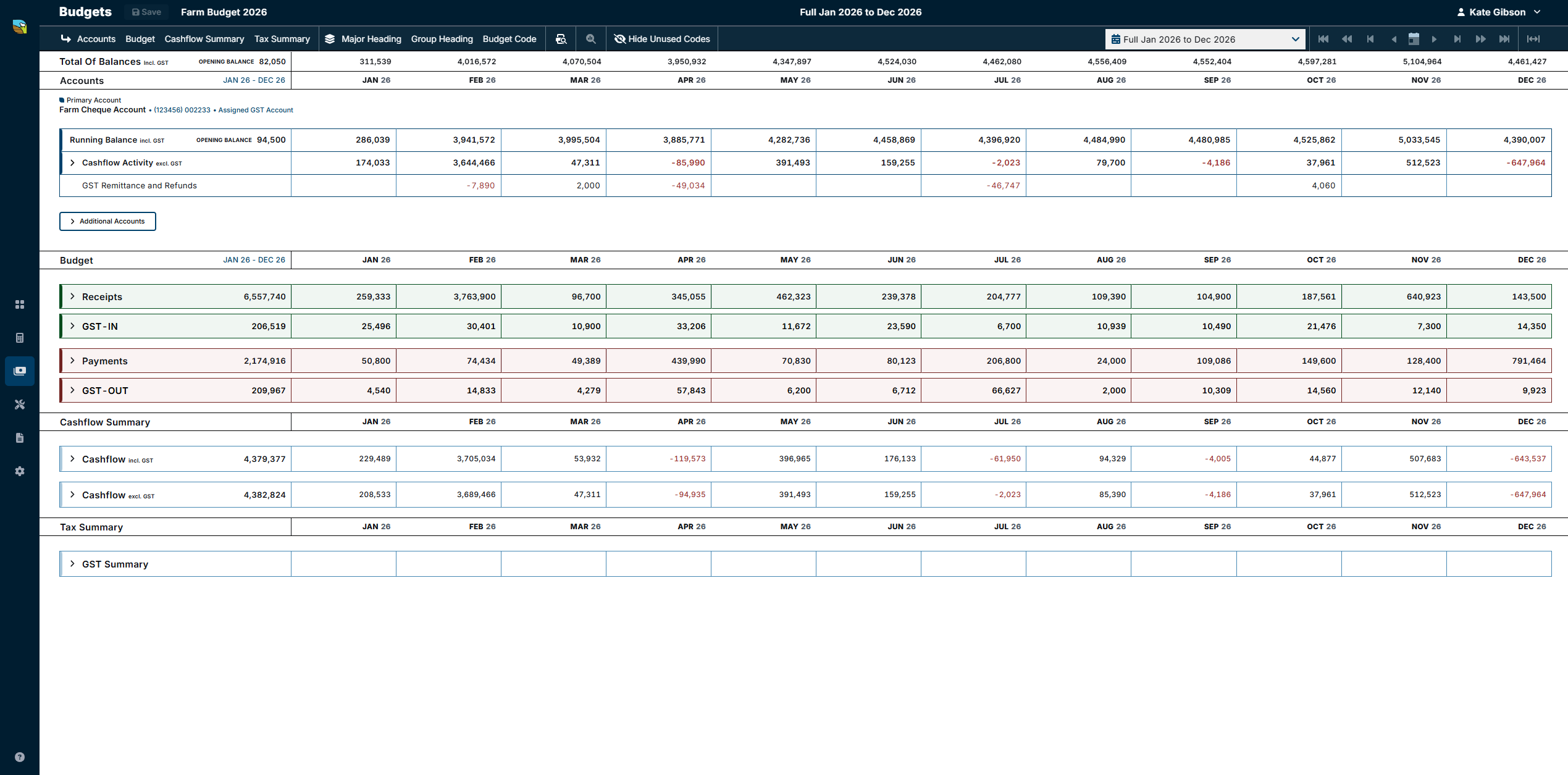Expand the Cashflow Activity row
Viewport: 1568px width, 775px height.
point(72,163)
